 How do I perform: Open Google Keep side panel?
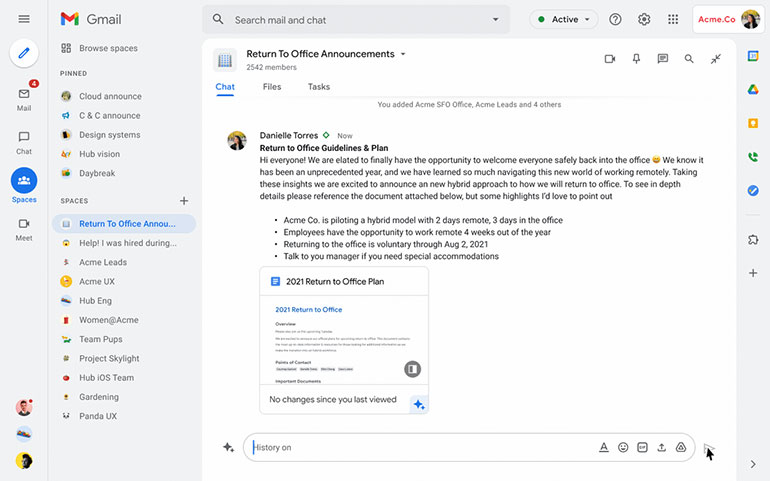(x=753, y=123)
